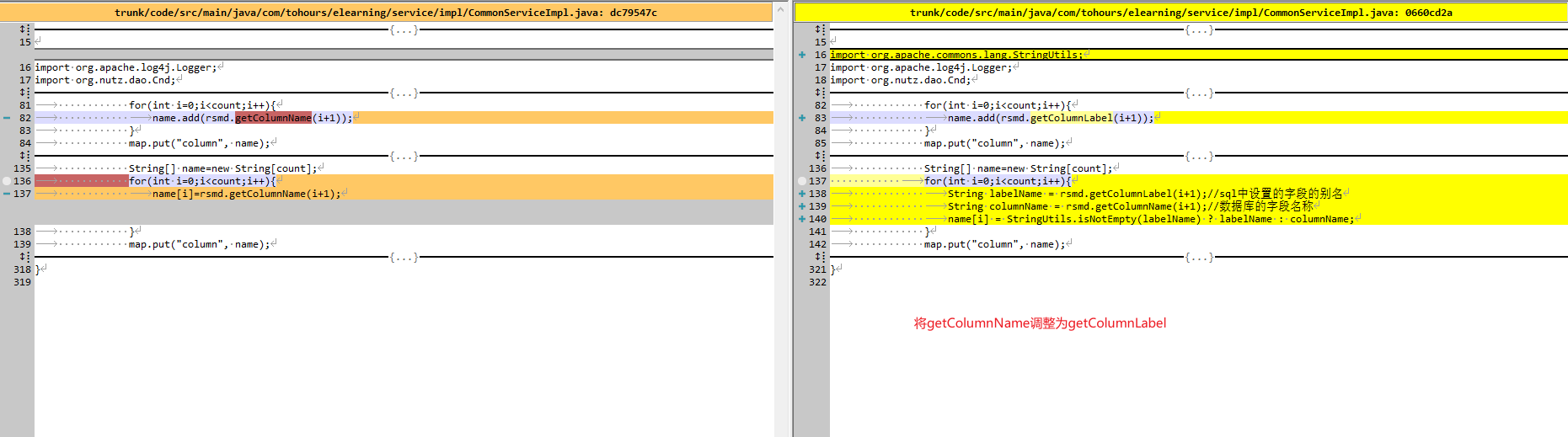The width and height of the screenshot is (1568, 437).
Task: Click the plus marker beside right line 139
Action: (802, 206)
